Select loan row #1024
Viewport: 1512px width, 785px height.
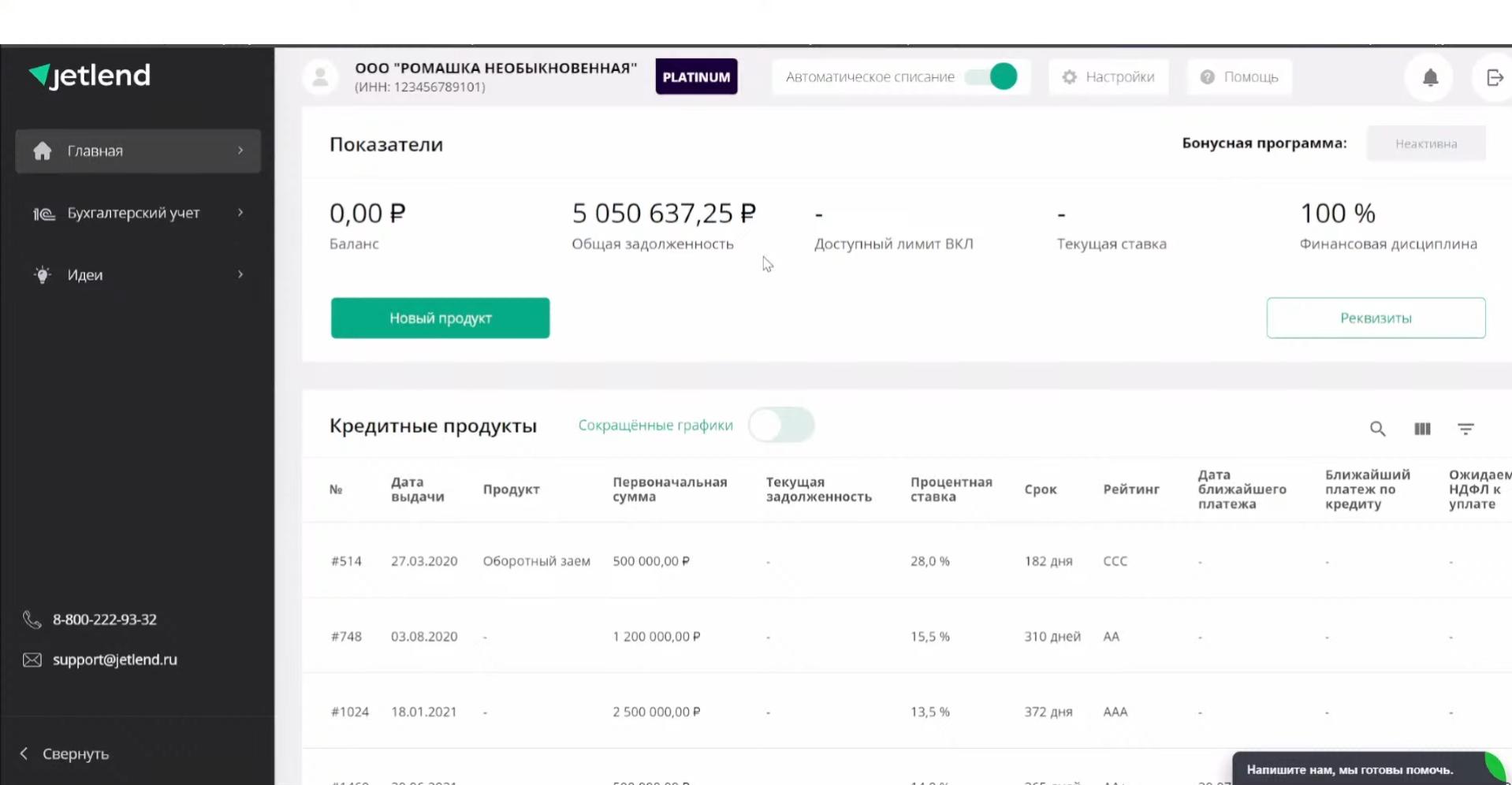pos(907,712)
